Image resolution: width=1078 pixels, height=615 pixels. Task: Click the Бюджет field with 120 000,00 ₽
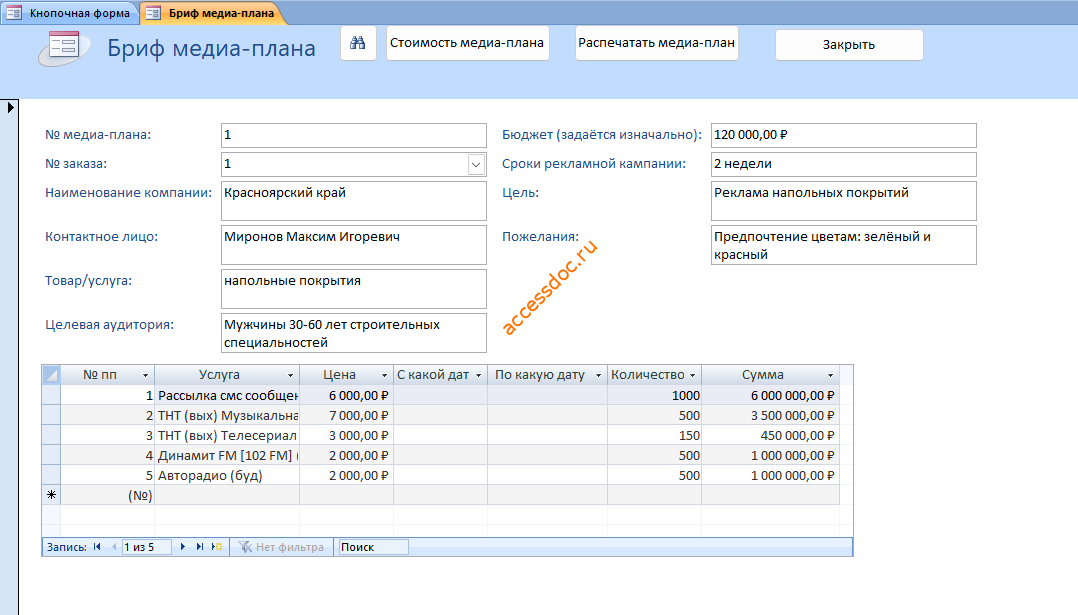click(844, 135)
